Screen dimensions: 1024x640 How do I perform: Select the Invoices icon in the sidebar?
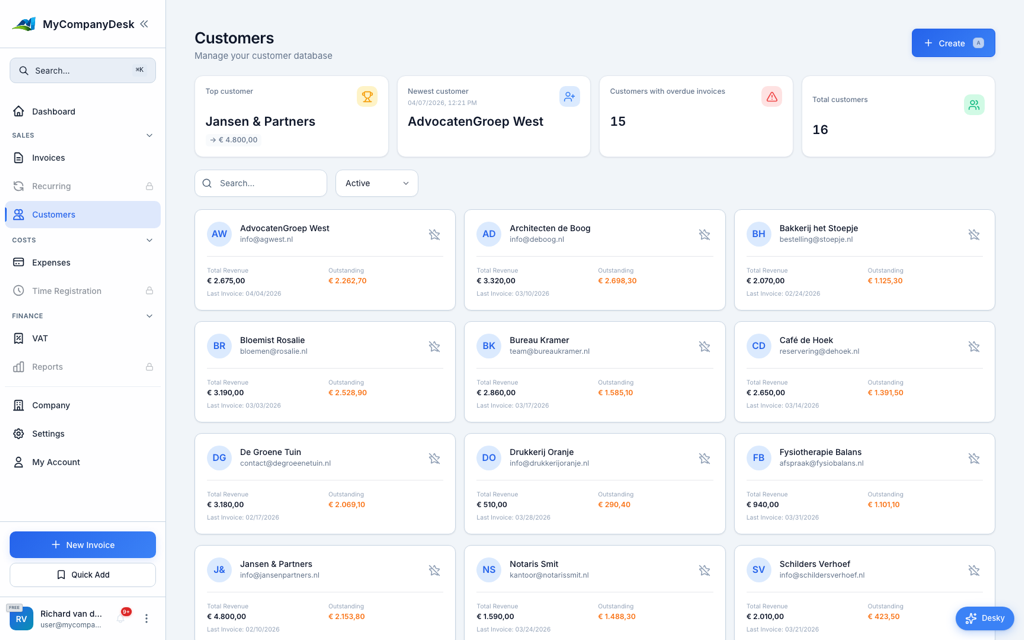tap(21, 157)
